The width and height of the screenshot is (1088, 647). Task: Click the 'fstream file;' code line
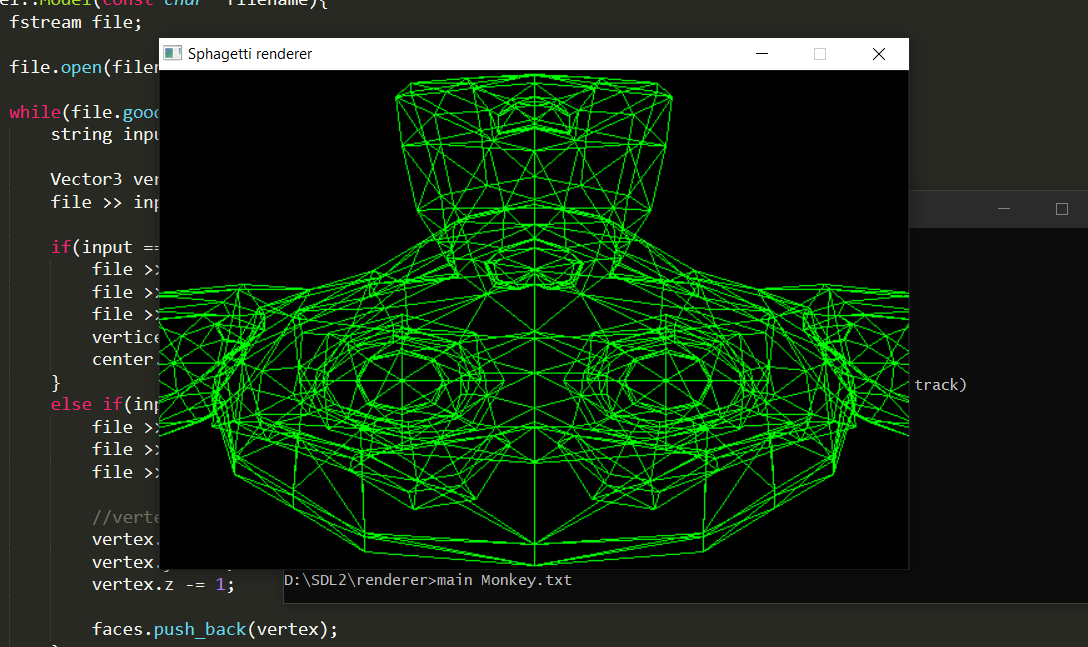coord(76,22)
